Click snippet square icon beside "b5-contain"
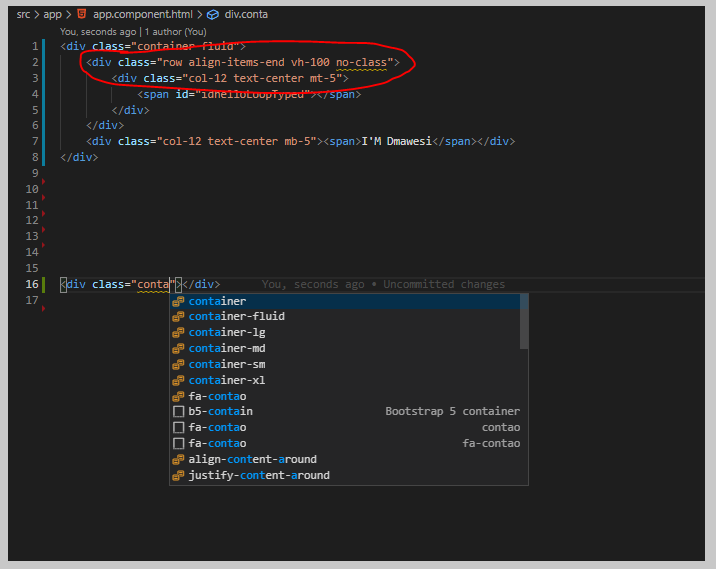Image resolution: width=716 pixels, height=569 pixels. [179, 411]
